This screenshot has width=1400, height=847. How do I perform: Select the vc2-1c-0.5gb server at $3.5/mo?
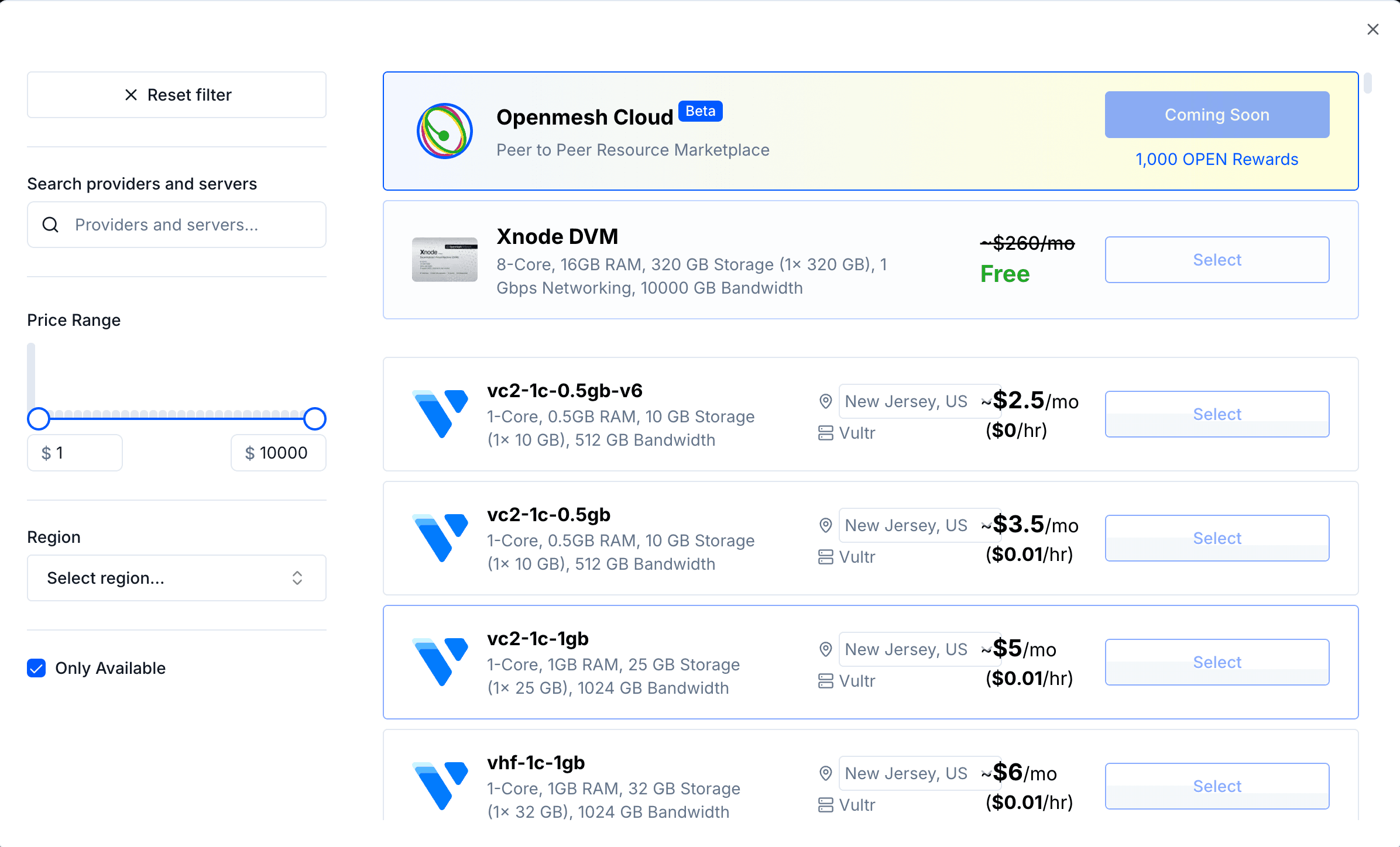1217,538
